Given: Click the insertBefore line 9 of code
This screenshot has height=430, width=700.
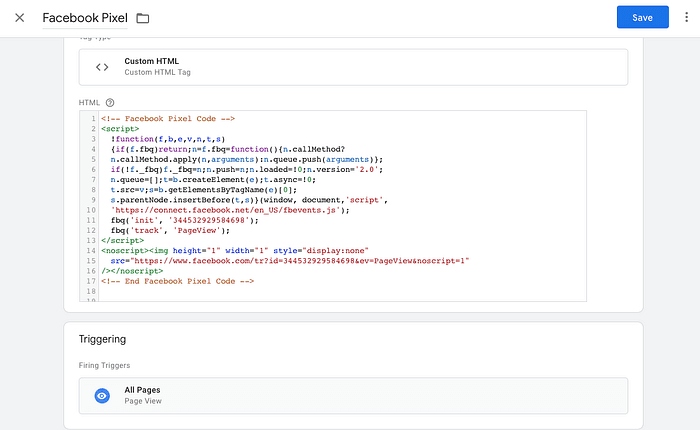Looking at the screenshot, I should click(249, 200).
